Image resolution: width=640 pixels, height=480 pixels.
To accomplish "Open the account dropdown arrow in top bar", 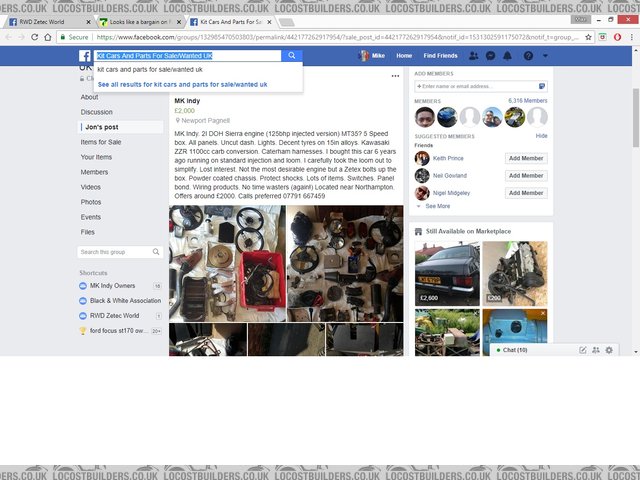I will coord(545,56).
